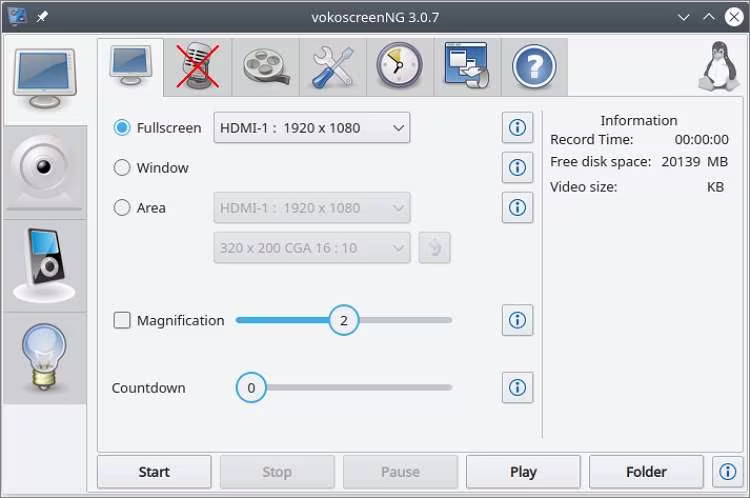Image resolution: width=750 pixels, height=498 pixels.
Task: Maximize the window with up chevron
Action: pos(709,17)
